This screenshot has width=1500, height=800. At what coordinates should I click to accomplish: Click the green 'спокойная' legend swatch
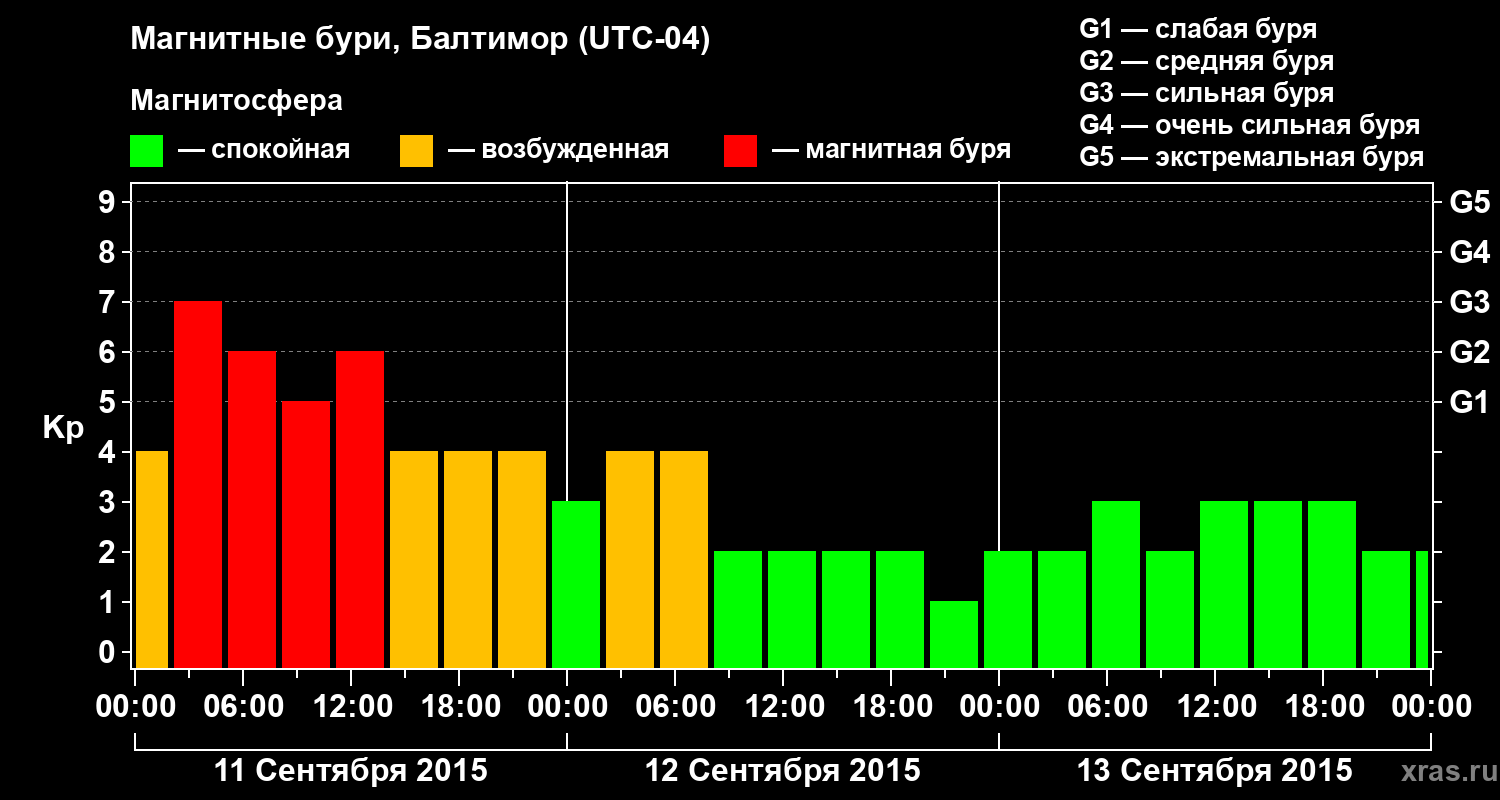point(147,151)
